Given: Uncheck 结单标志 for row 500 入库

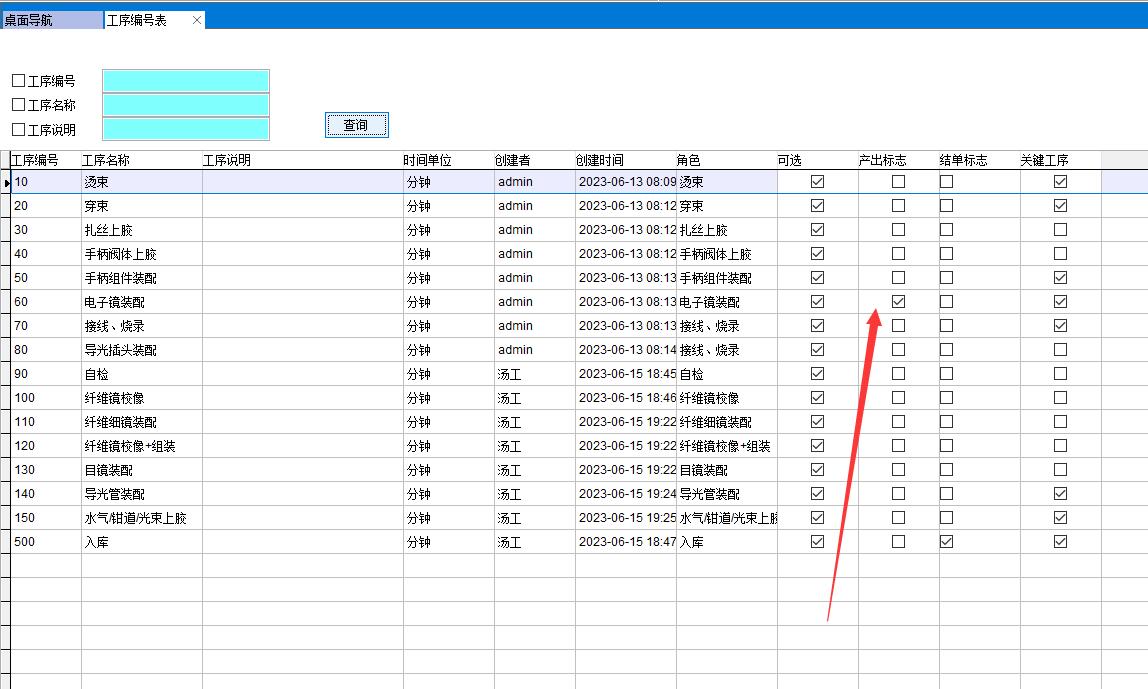Looking at the screenshot, I should pyautogui.click(x=946, y=541).
